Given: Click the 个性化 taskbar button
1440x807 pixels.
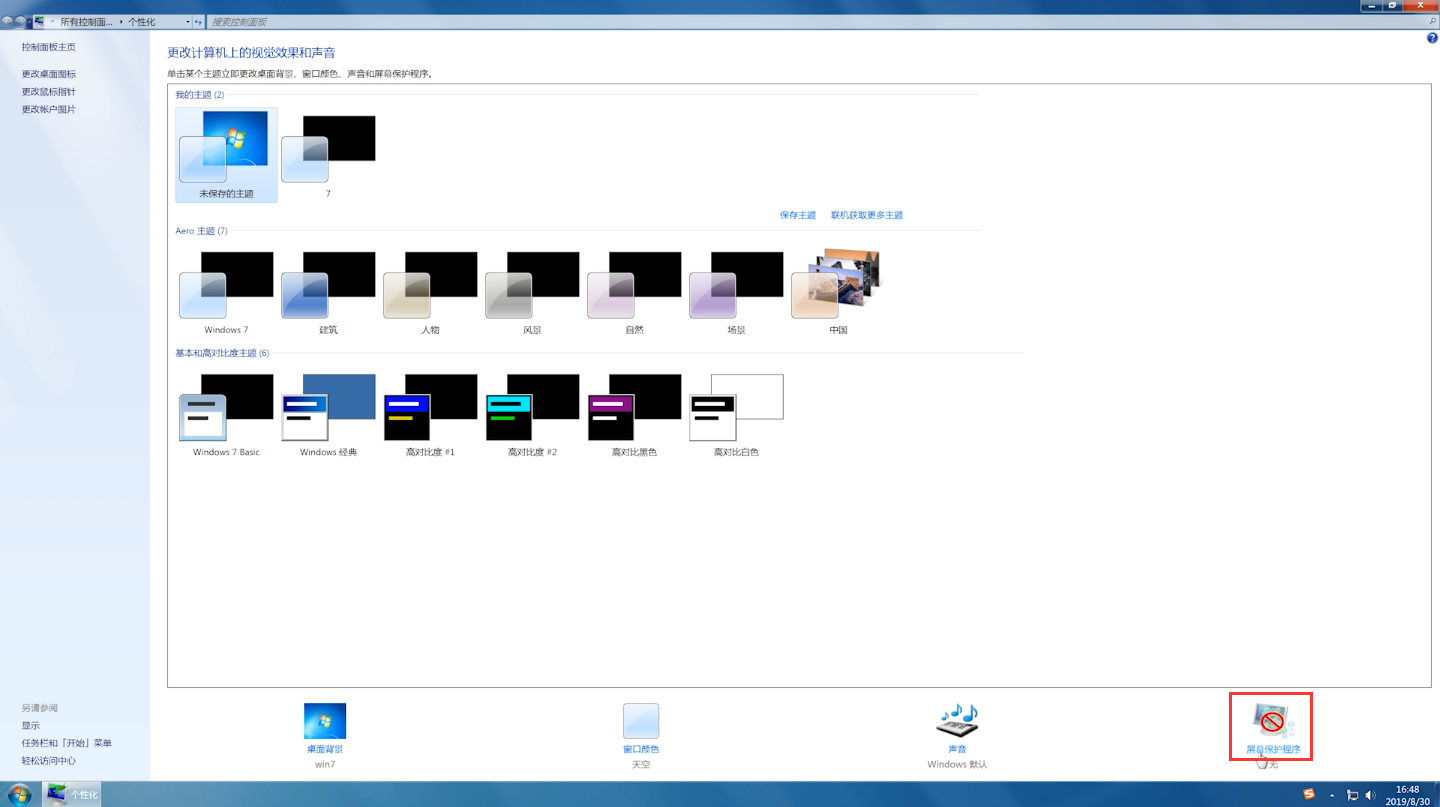Looking at the screenshot, I should point(73,795).
